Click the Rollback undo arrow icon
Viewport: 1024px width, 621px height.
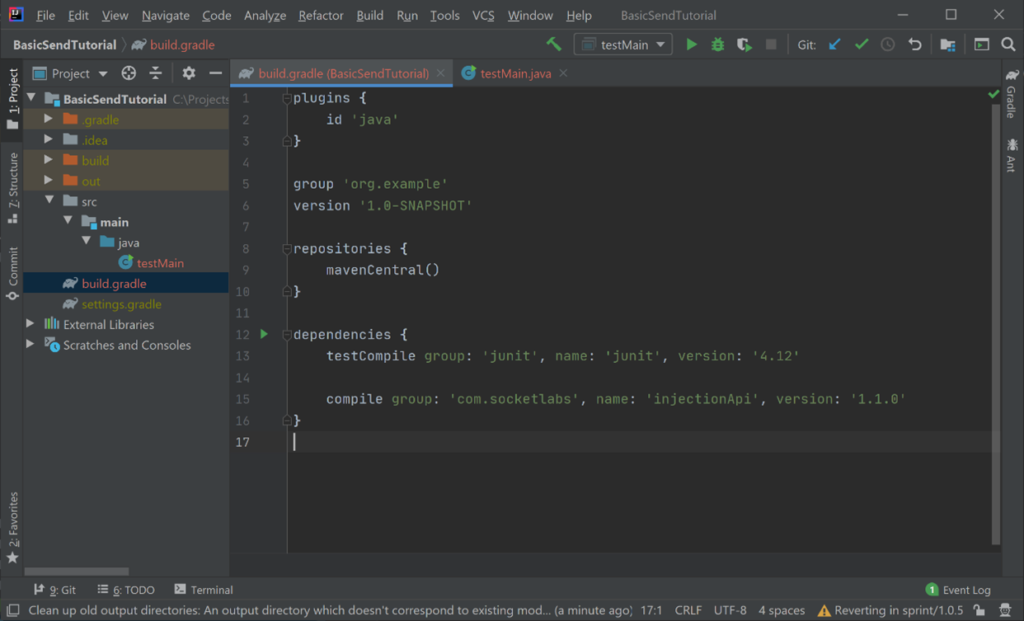click(915, 44)
